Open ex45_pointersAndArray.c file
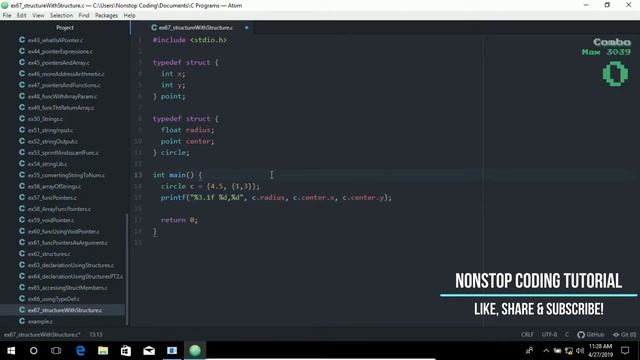The width and height of the screenshot is (640, 360). pyautogui.click(x=59, y=63)
